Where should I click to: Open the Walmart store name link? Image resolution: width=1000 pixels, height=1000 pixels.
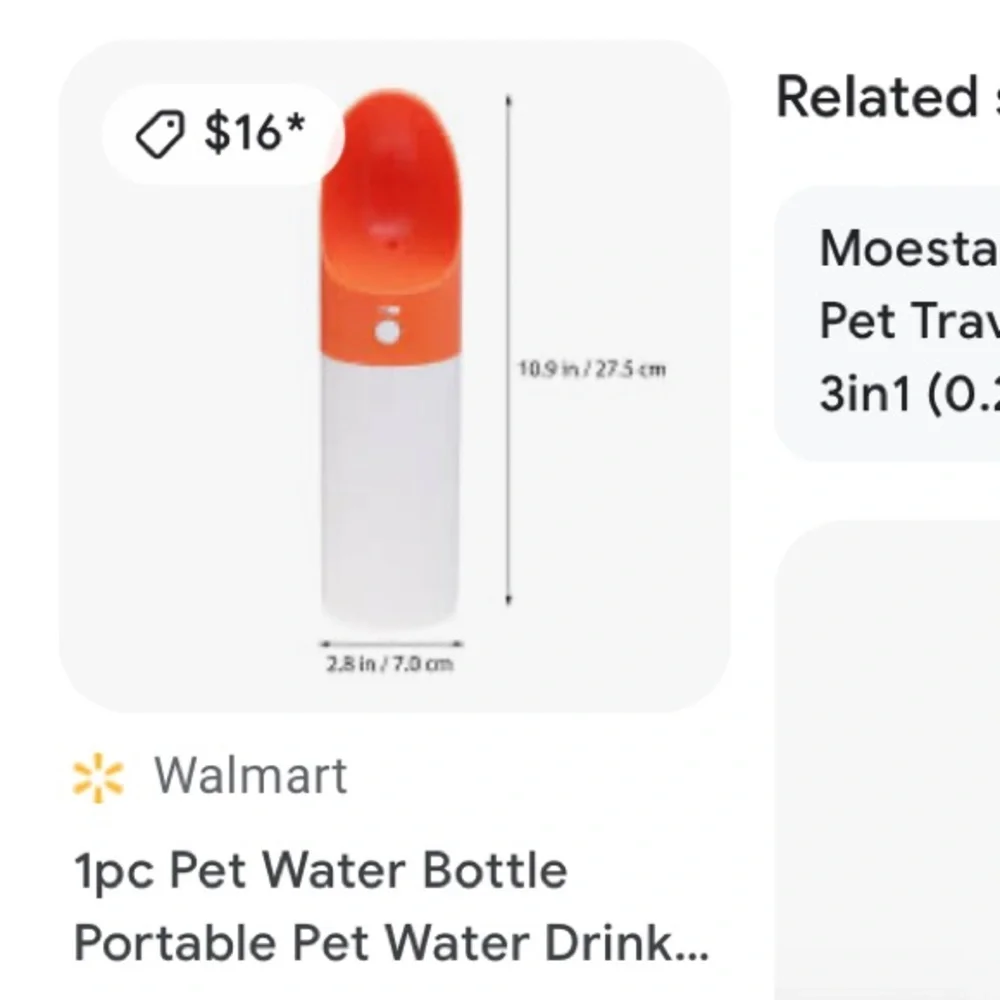click(x=251, y=776)
